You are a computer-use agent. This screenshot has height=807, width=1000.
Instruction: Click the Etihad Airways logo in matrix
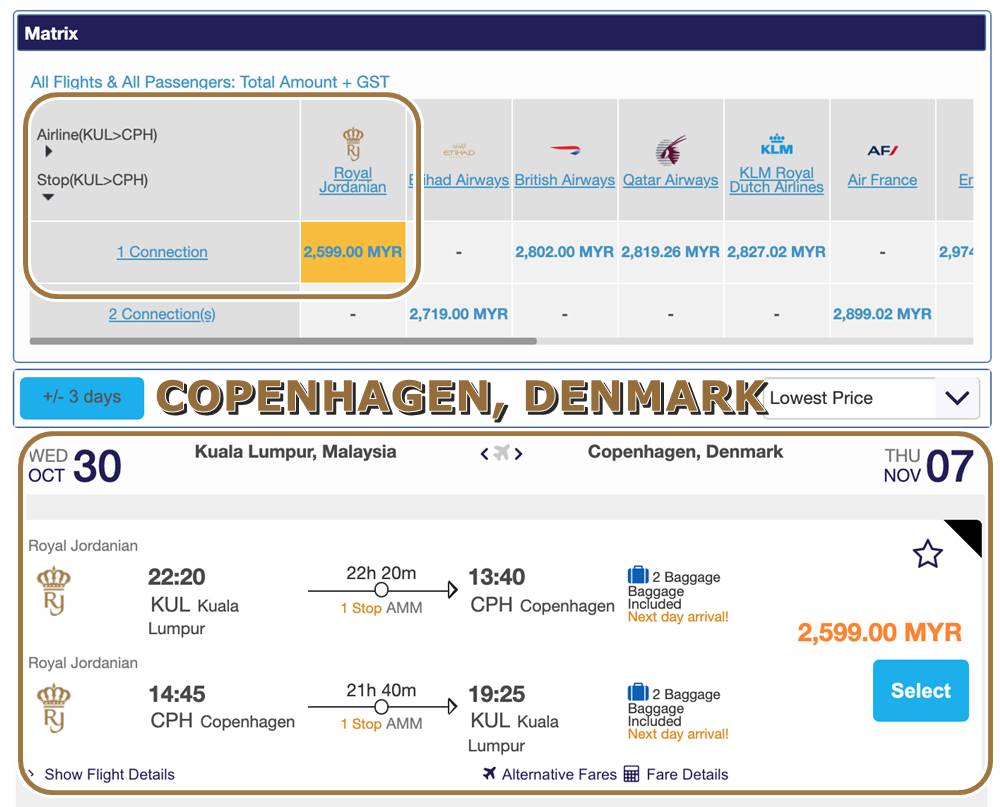tap(459, 151)
